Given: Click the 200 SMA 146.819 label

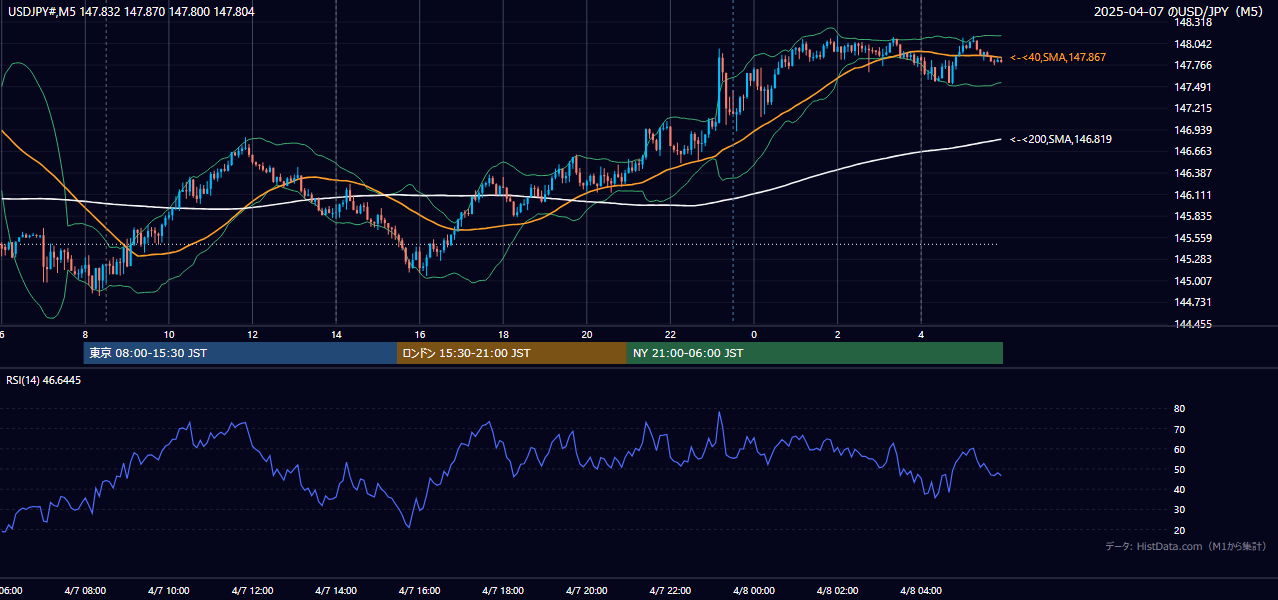Looking at the screenshot, I should click(1061, 139).
